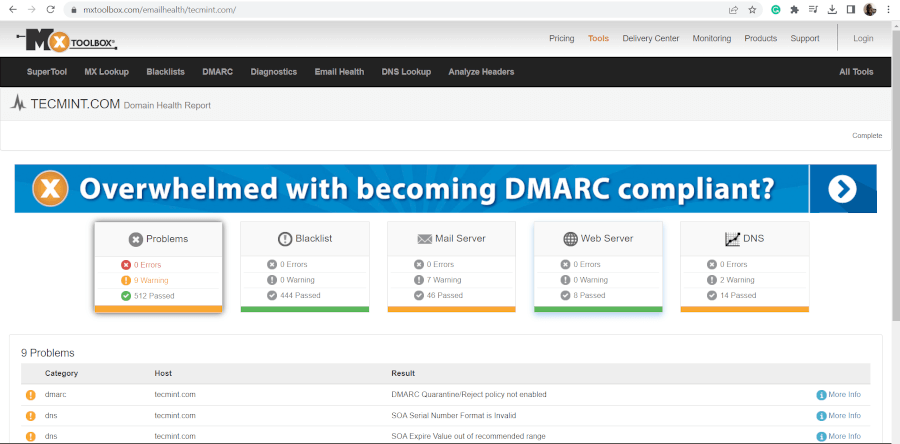Open All Tools link
The image size is (900, 444).
[856, 72]
